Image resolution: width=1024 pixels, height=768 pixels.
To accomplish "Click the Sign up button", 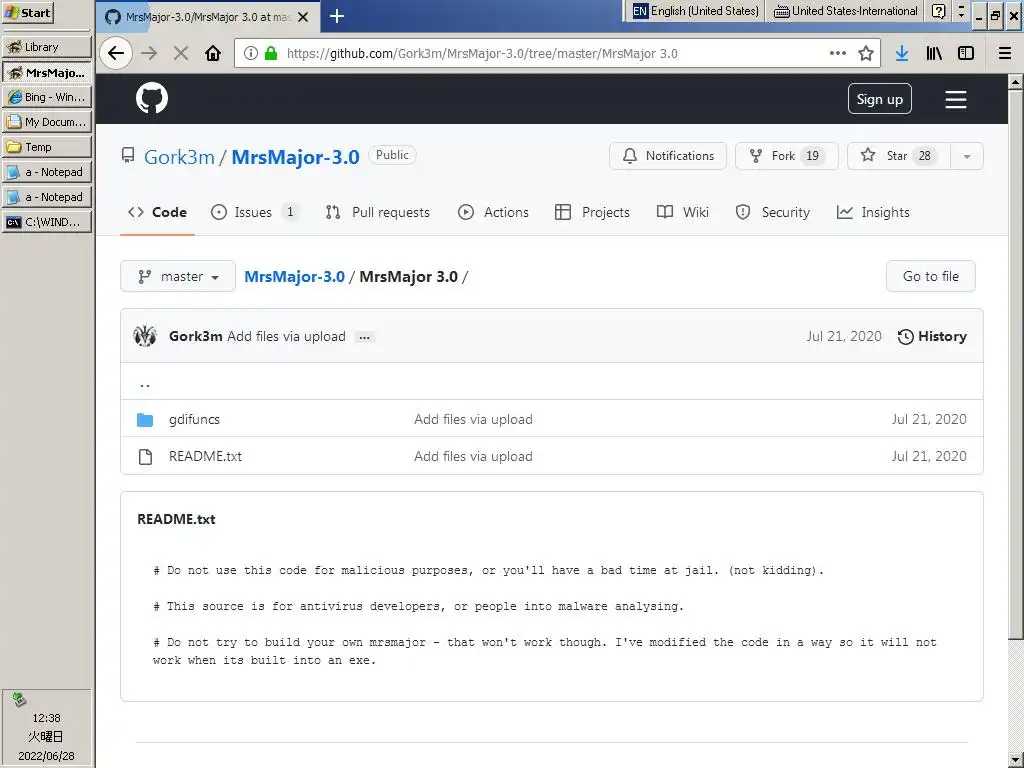I will click(x=880, y=99).
